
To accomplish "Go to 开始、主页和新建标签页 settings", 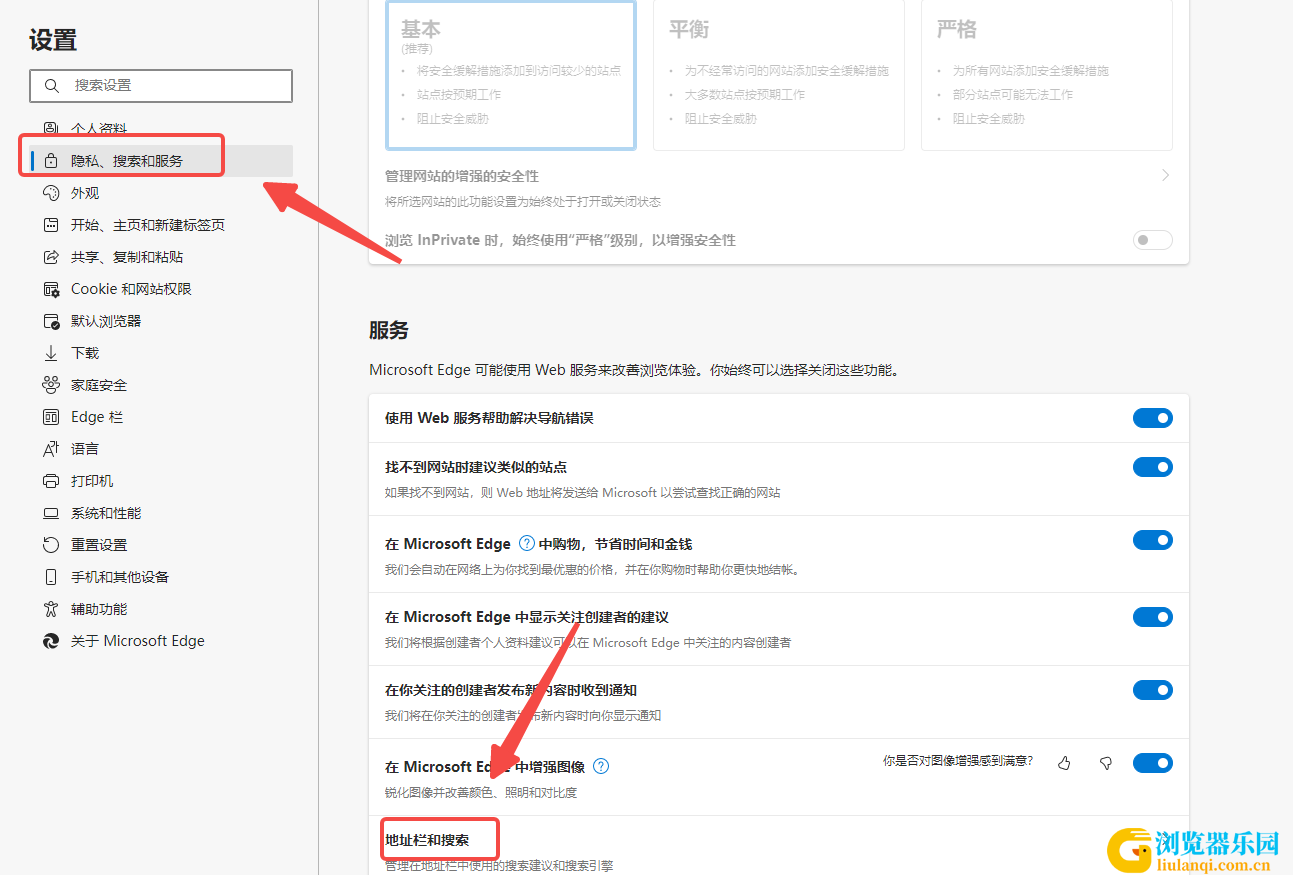I will [161, 225].
